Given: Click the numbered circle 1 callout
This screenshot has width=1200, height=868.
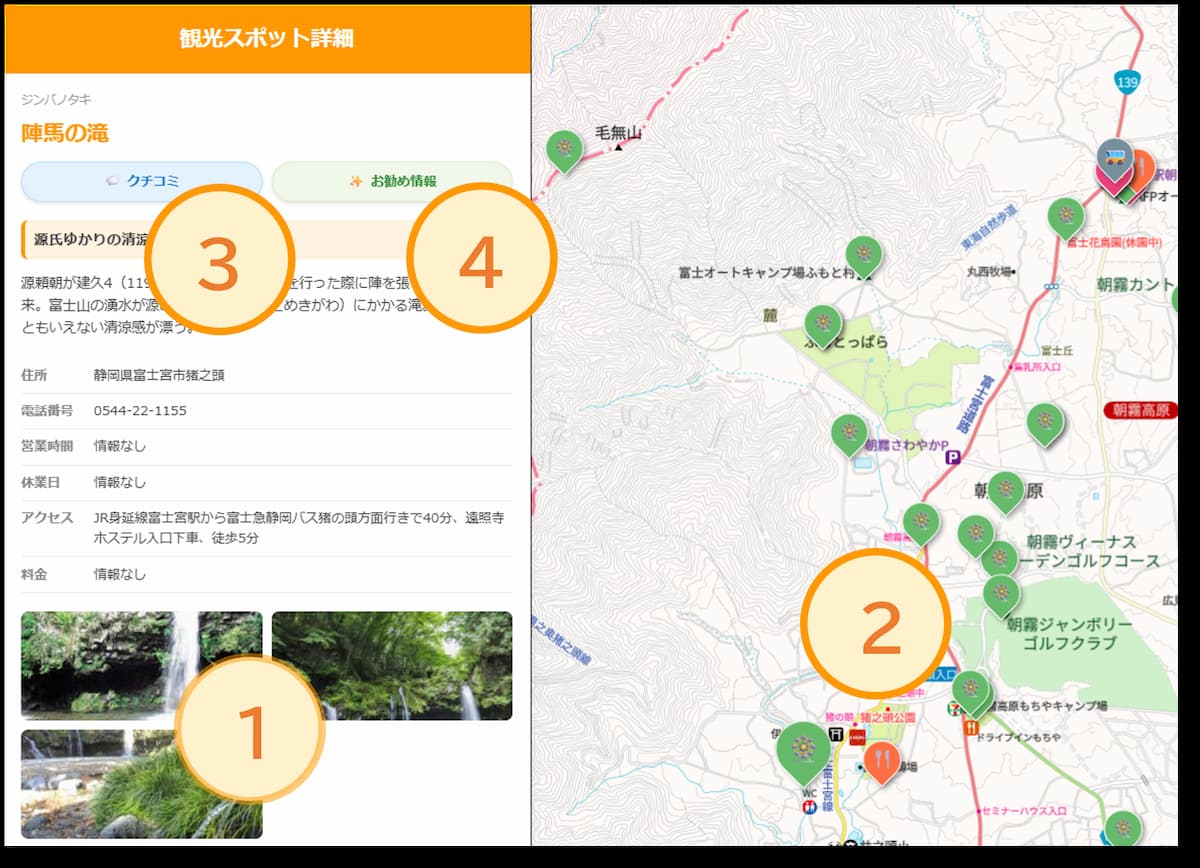Looking at the screenshot, I should click(x=250, y=730).
